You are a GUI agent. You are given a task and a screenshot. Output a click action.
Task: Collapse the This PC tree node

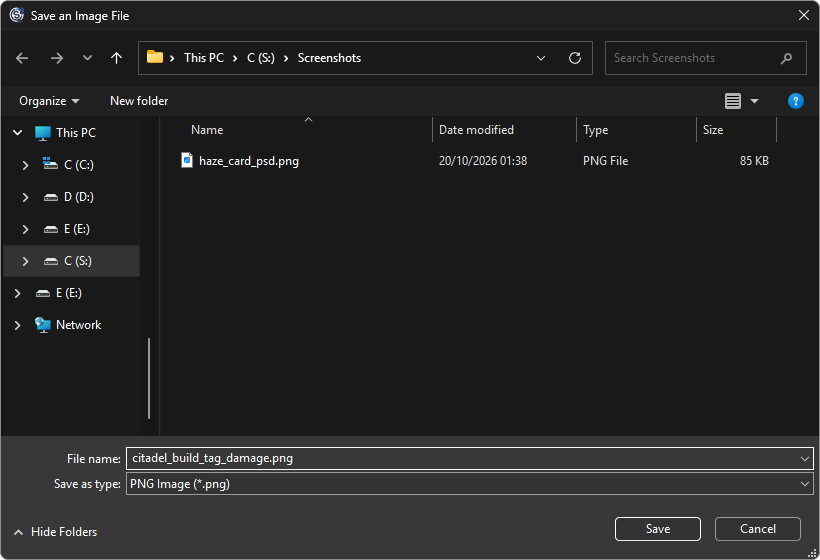coord(18,133)
